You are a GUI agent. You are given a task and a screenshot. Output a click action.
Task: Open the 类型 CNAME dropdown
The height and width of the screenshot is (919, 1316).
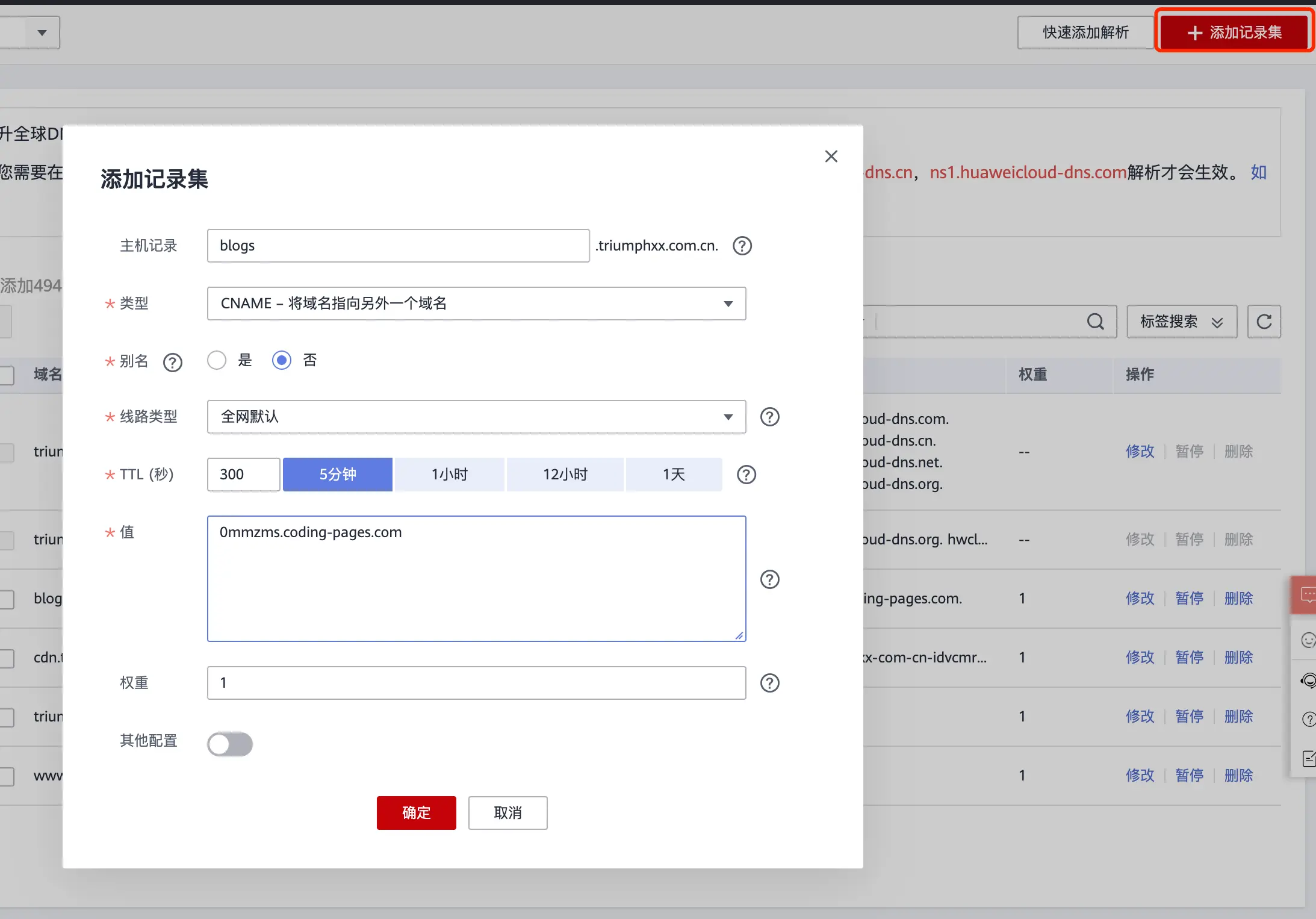(x=476, y=304)
